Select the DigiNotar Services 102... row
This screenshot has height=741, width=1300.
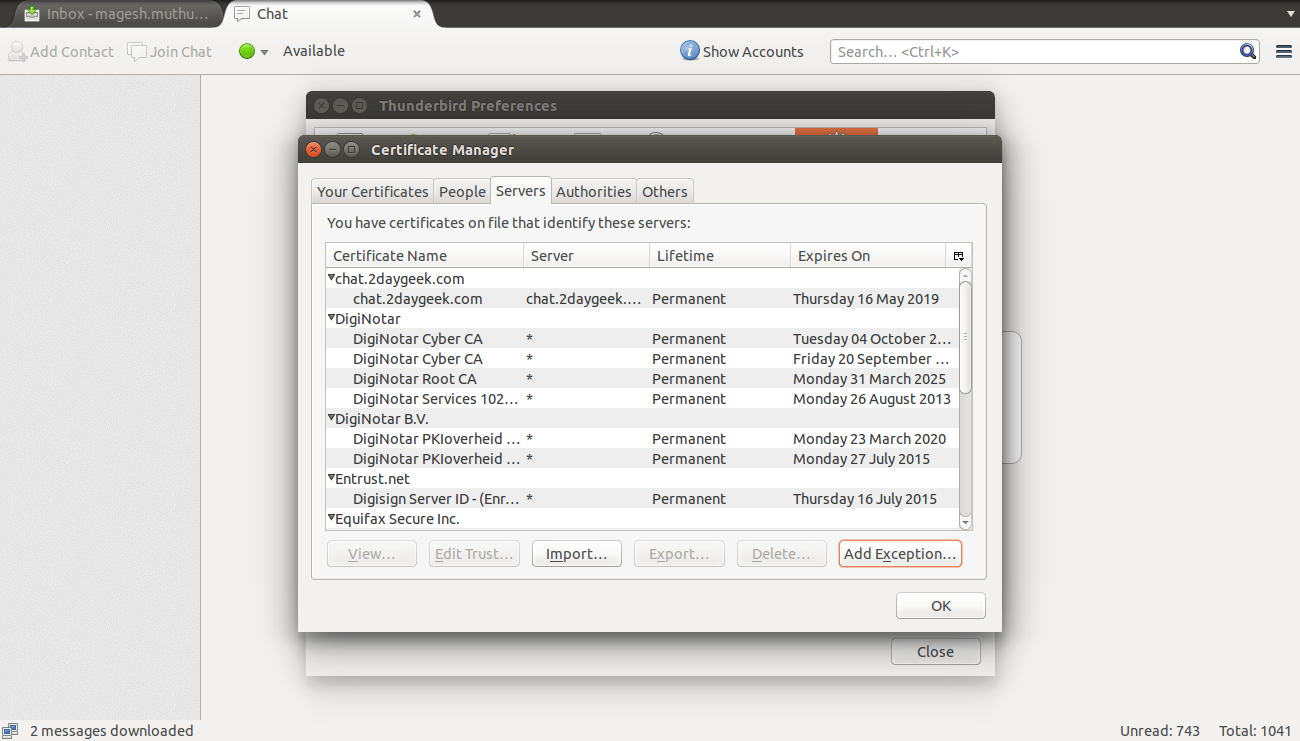pyautogui.click(x=642, y=399)
